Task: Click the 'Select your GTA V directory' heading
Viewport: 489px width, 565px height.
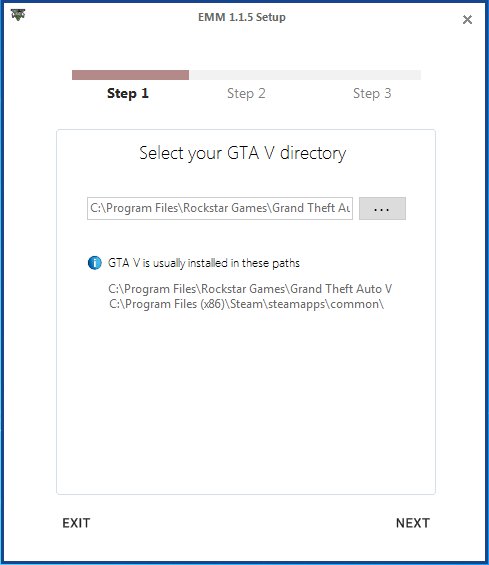Action: point(243,154)
